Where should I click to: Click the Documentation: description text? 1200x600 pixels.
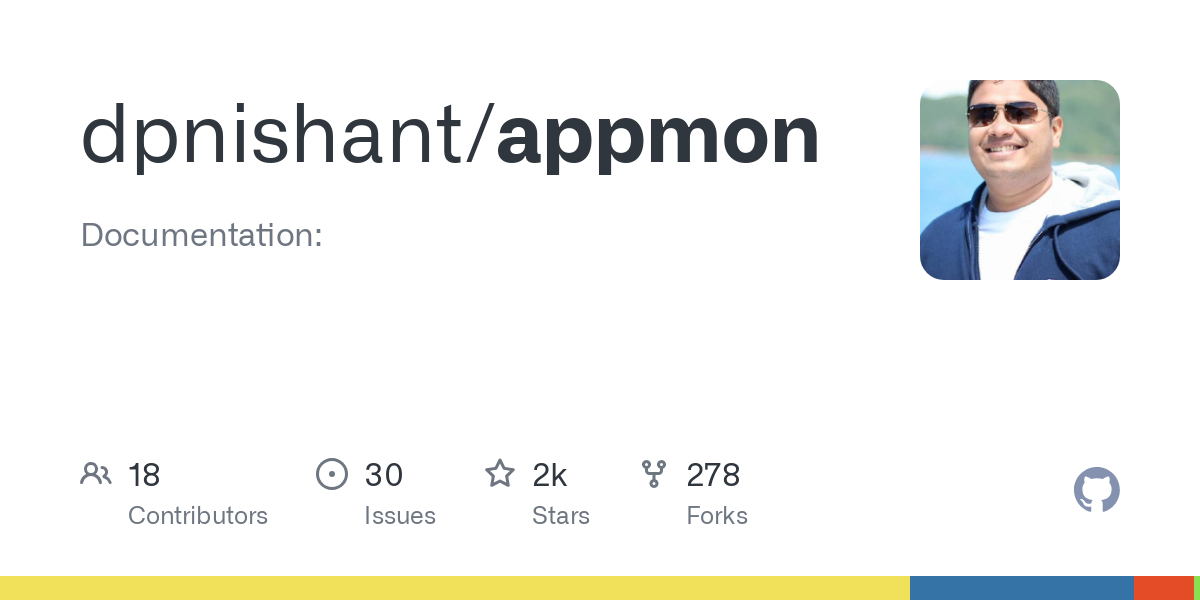[x=201, y=236]
